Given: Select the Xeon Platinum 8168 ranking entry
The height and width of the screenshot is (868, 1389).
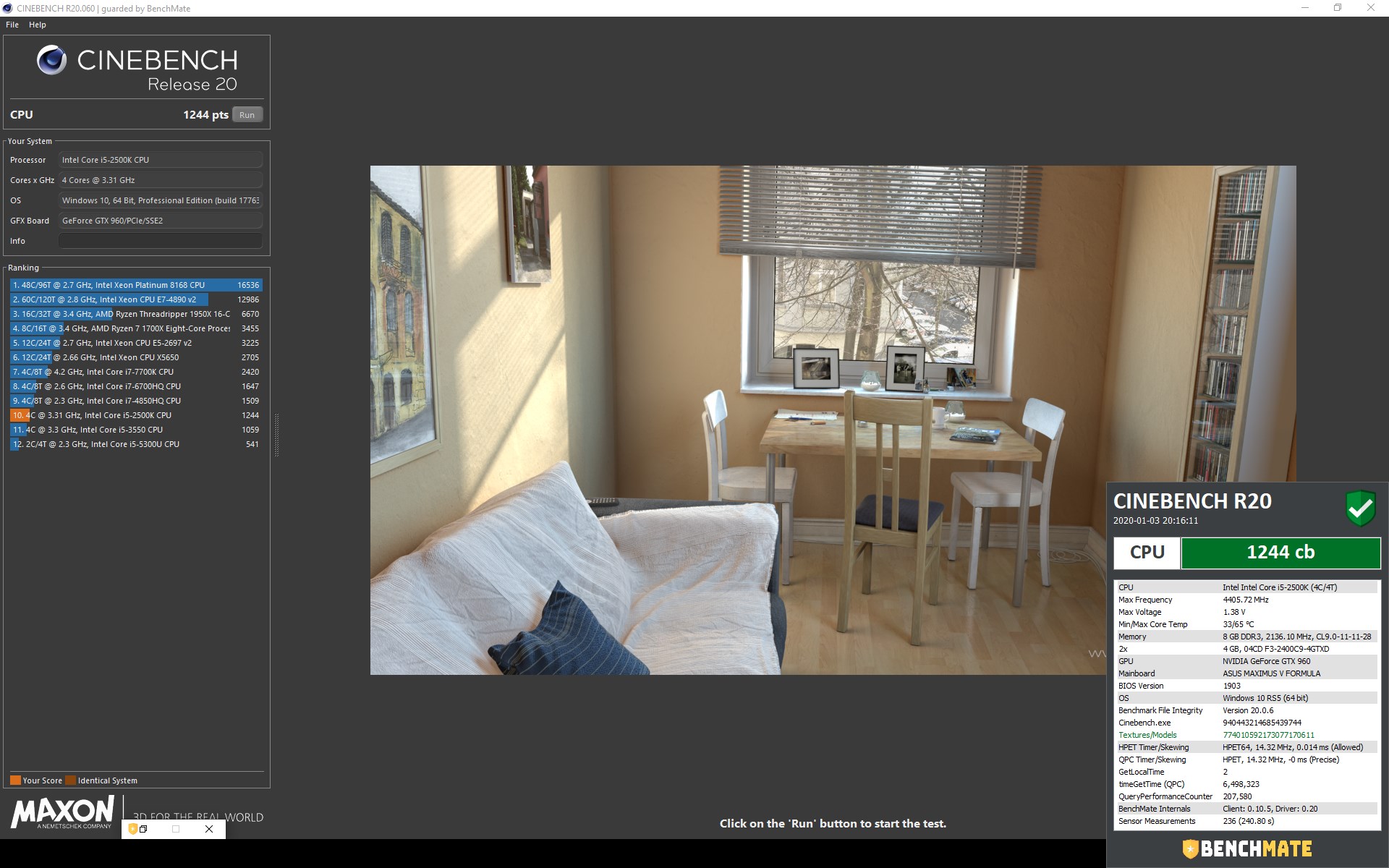Looking at the screenshot, I should [x=136, y=285].
